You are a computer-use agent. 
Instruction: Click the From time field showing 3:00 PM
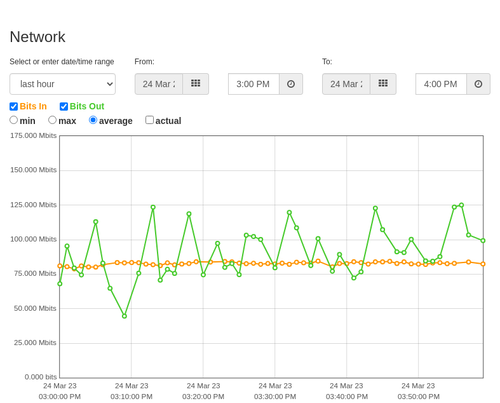coord(254,84)
